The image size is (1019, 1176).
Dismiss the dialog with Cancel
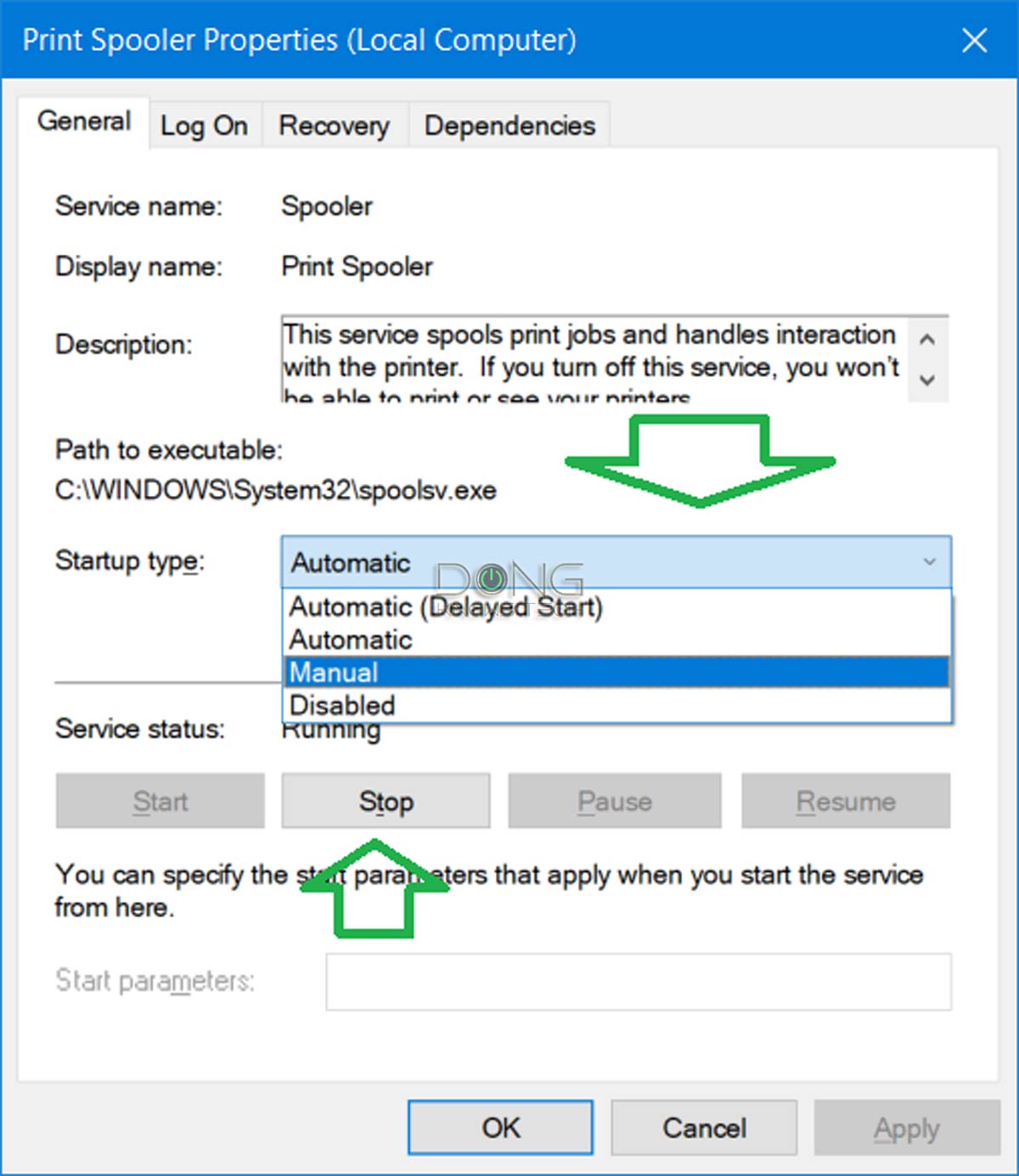click(704, 1128)
